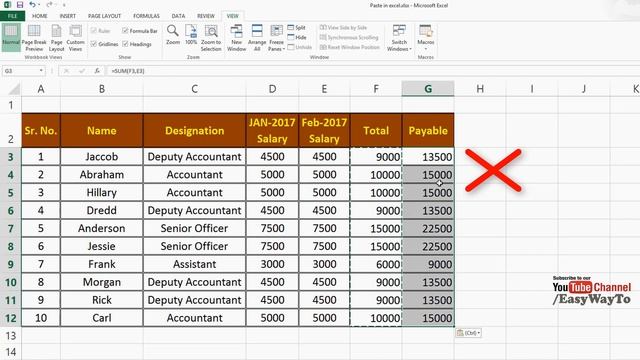Switch to Normal workbook view
This screenshot has height=360, width=640.
click(x=11, y=38)
